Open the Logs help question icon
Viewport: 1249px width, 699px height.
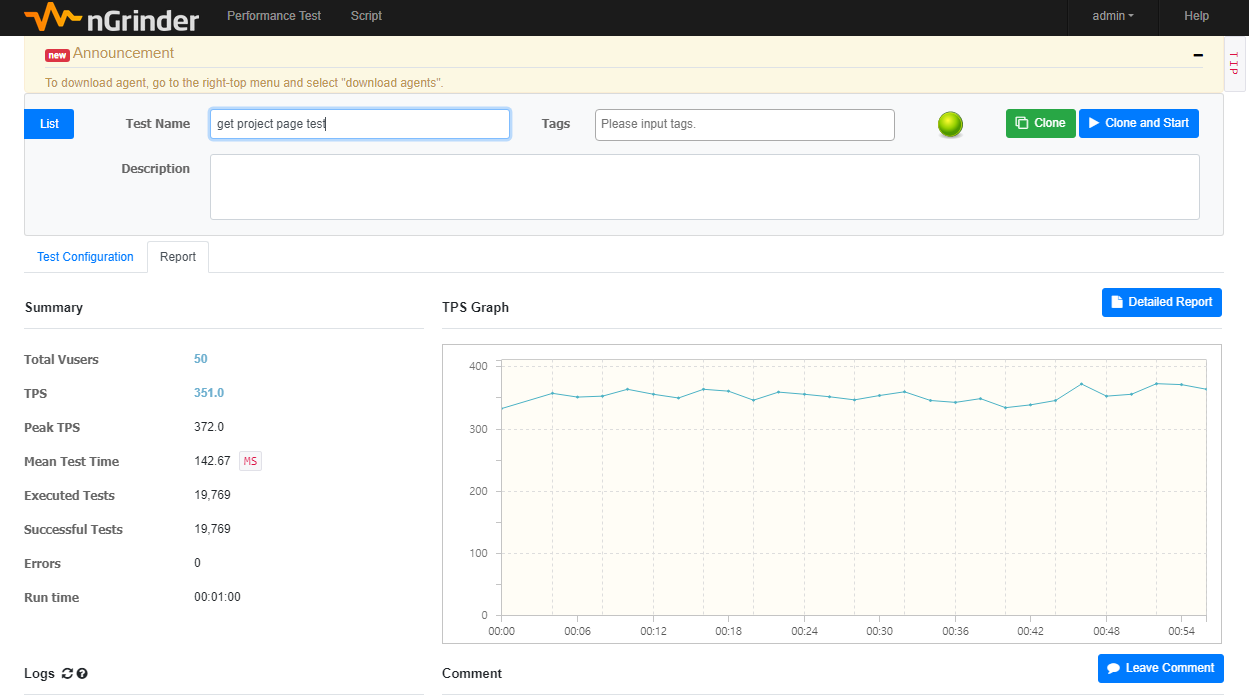coord(82,674)
